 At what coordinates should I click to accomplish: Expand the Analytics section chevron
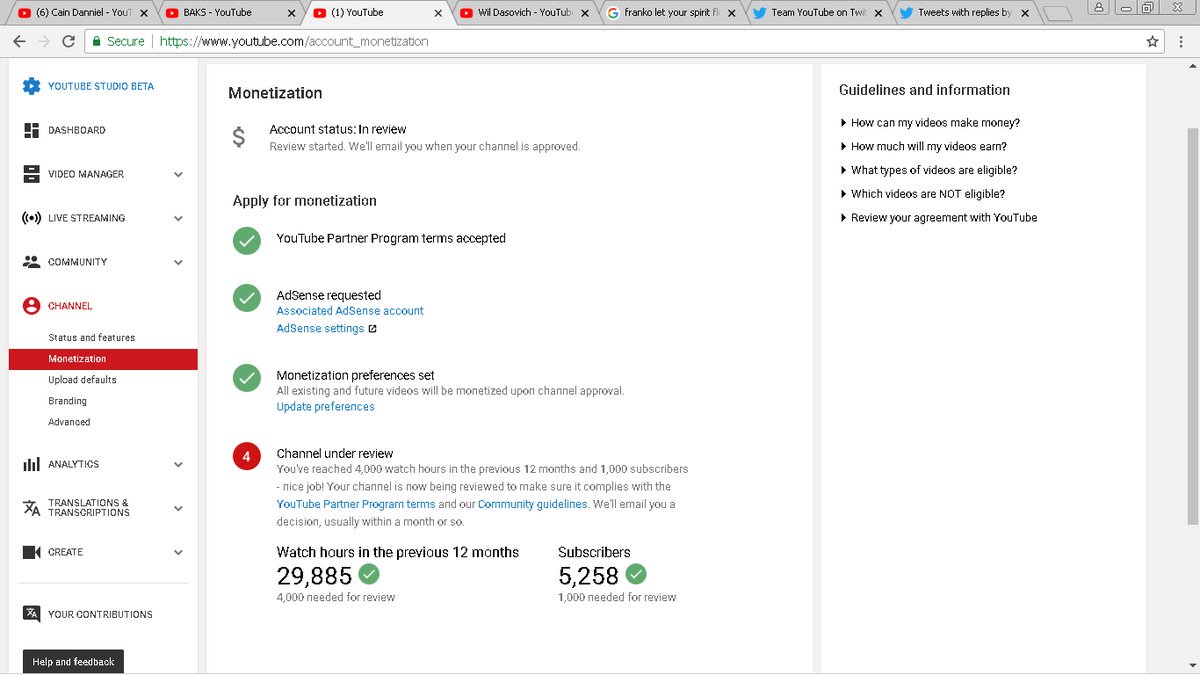(x=178, y=464)
